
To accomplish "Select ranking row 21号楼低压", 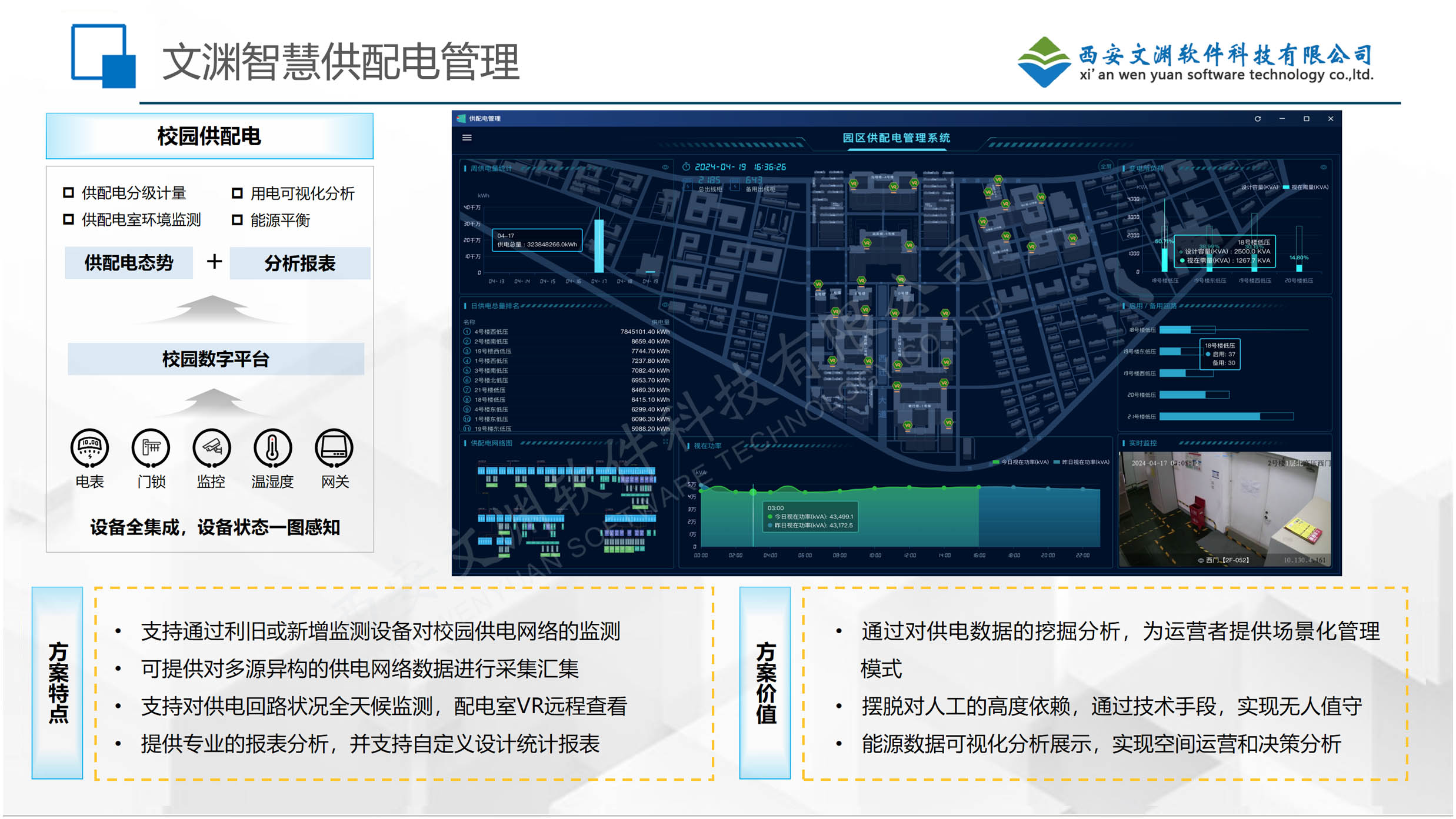I will [x=566, y=390].
